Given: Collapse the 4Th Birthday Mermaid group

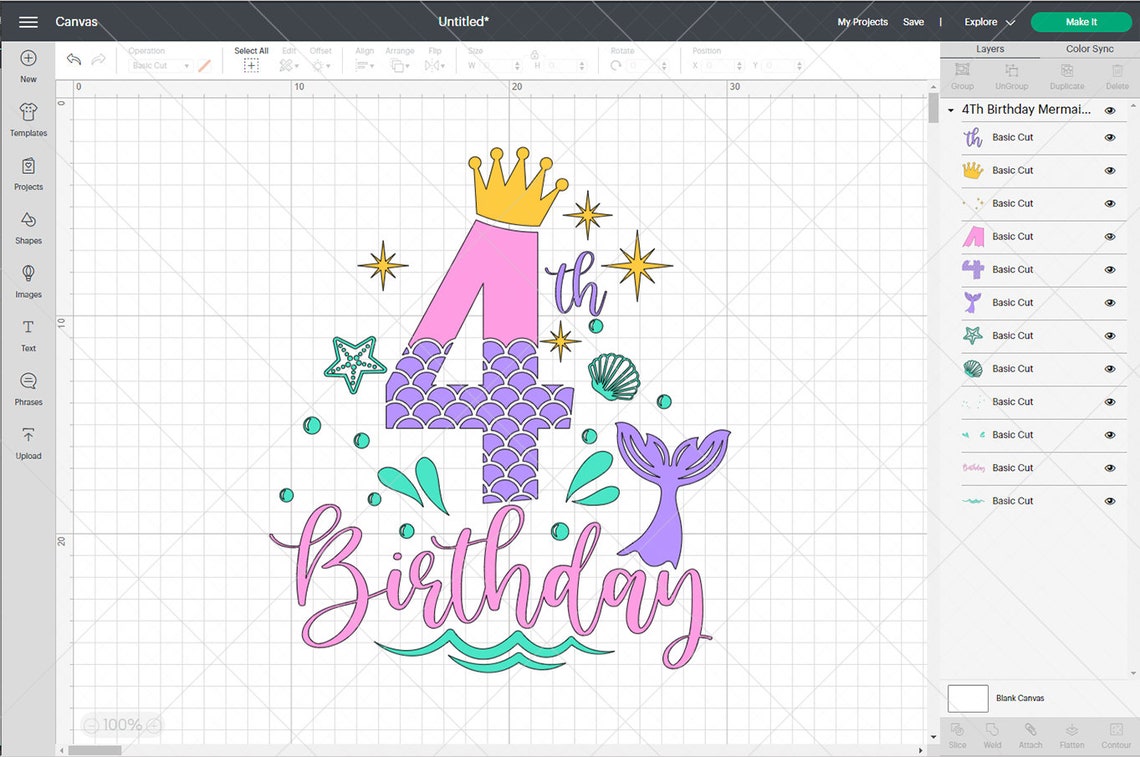Looking at the screenshot, I should (951, 110).
